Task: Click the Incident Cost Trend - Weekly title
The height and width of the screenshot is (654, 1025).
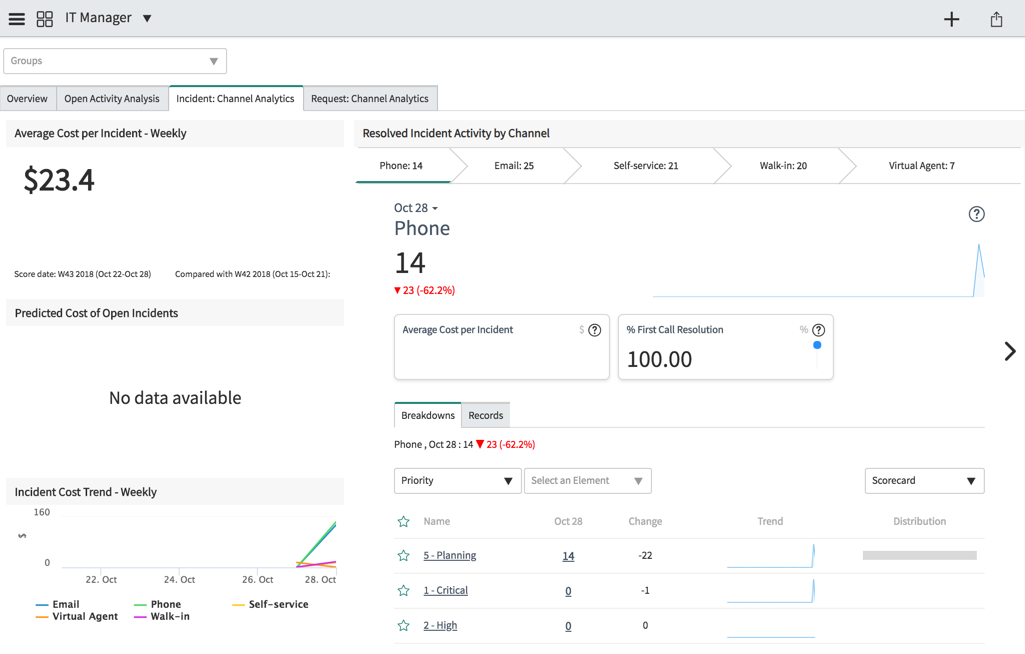Action: [86, 492]
